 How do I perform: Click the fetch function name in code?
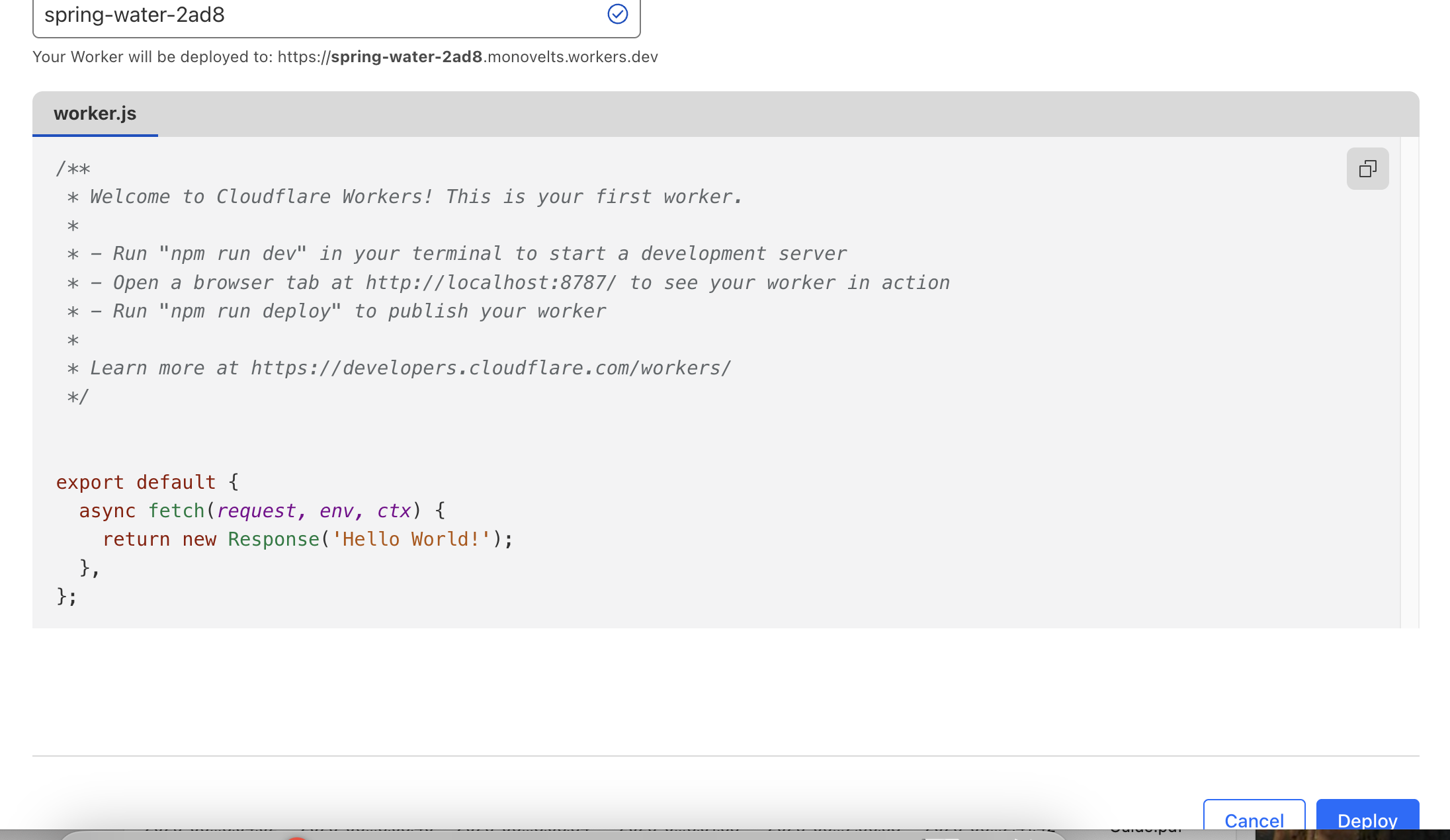tap(176, 511)
